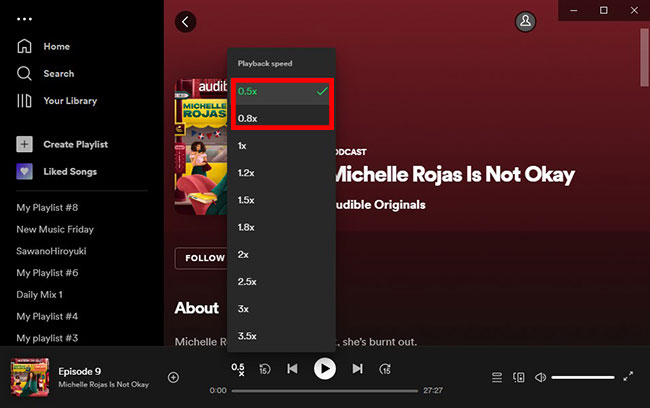
Task: Open the three-dot menu in sidebar
Action: click(24, 19)
